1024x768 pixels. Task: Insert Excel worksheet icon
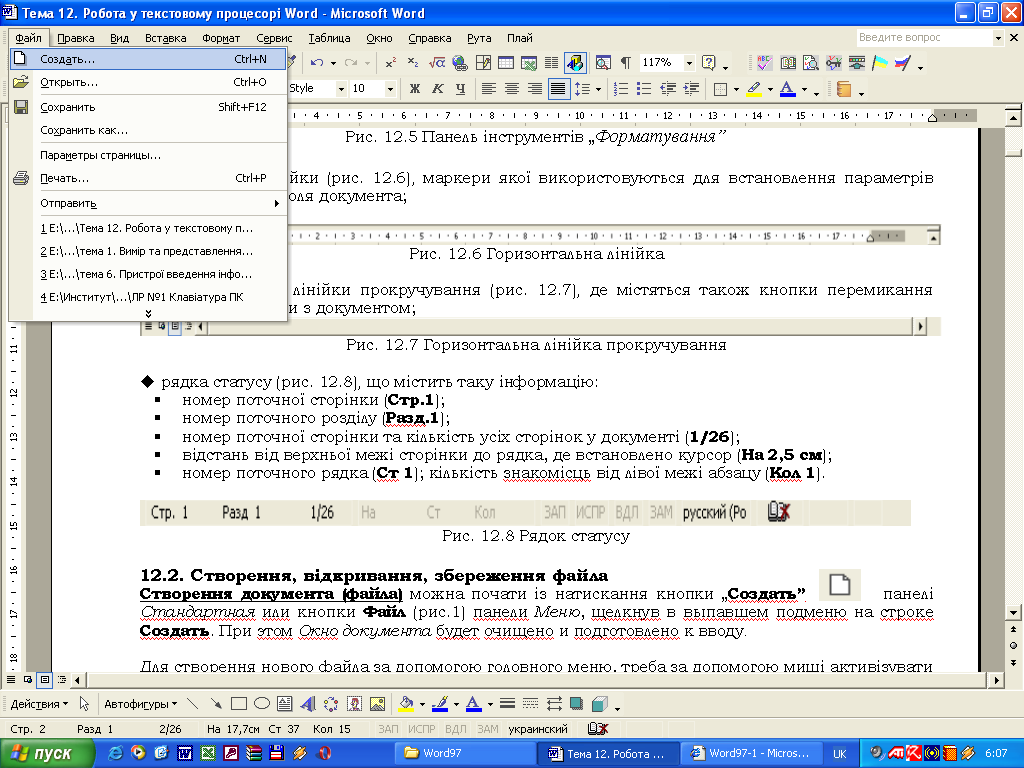tap(529, 63)
